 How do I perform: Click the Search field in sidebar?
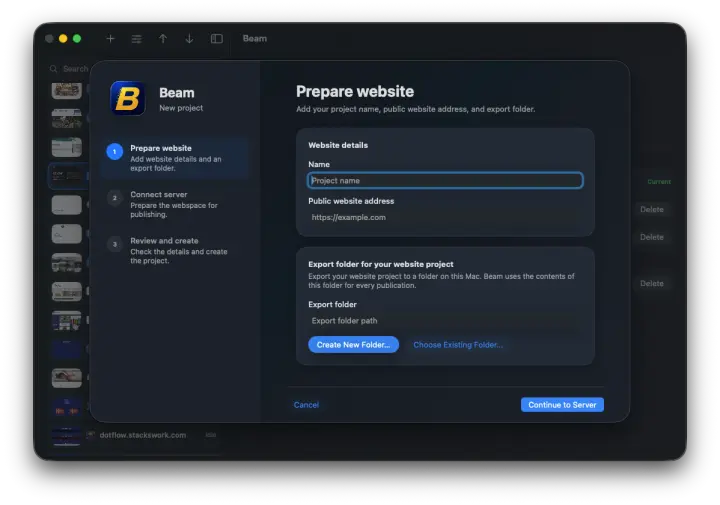click(x=70, y=69)
